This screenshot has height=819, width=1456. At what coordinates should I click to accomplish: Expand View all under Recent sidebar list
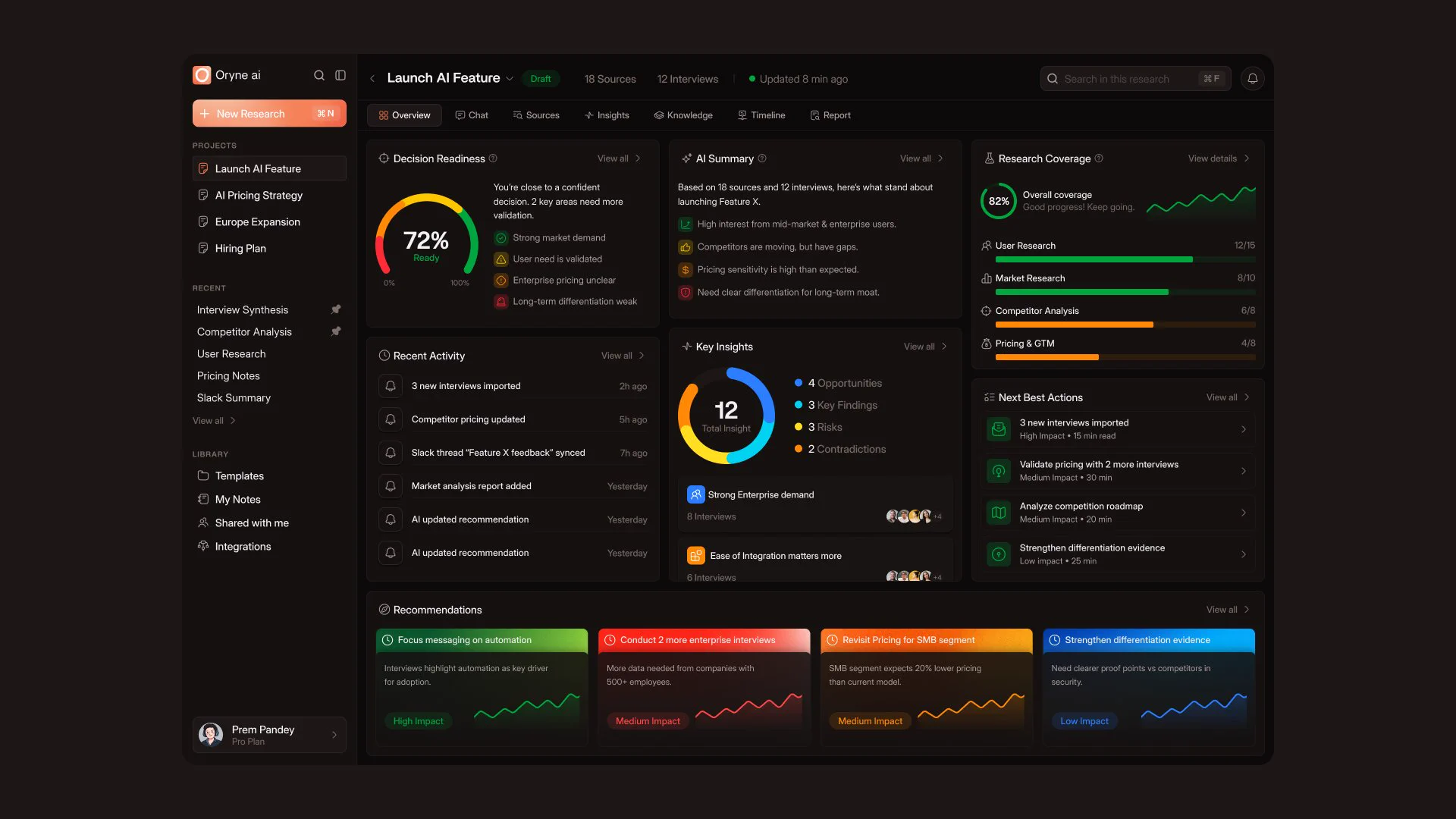(214, 421)
